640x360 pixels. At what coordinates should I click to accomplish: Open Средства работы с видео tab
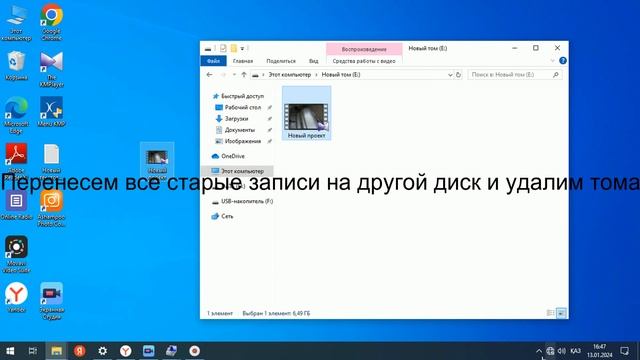tap(364, 61)
